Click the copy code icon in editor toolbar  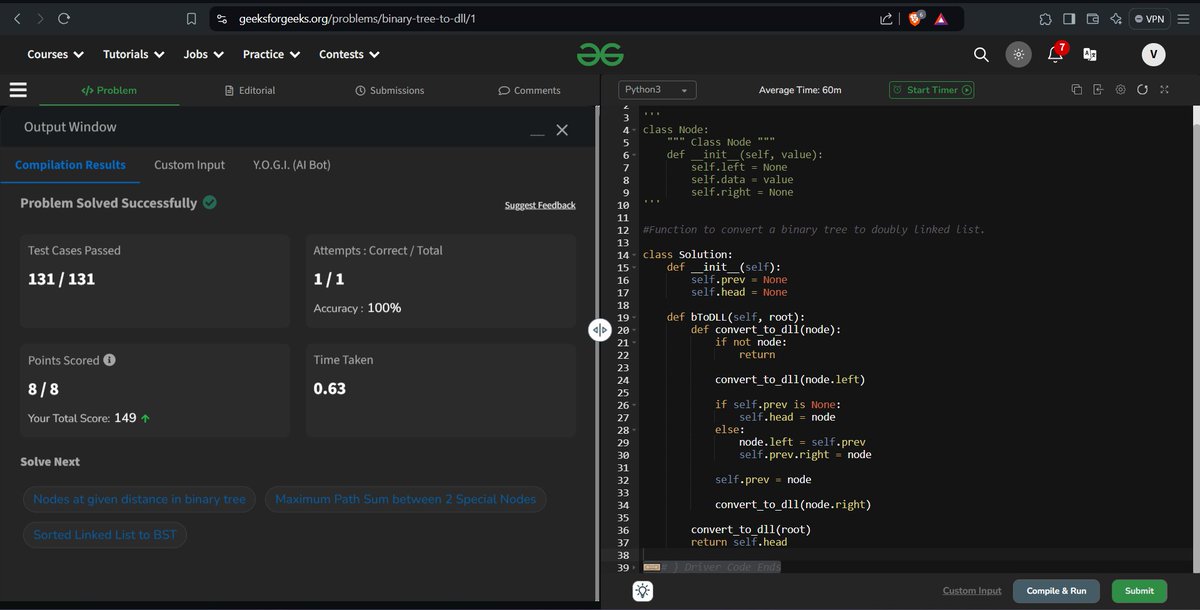point(1076,90)
